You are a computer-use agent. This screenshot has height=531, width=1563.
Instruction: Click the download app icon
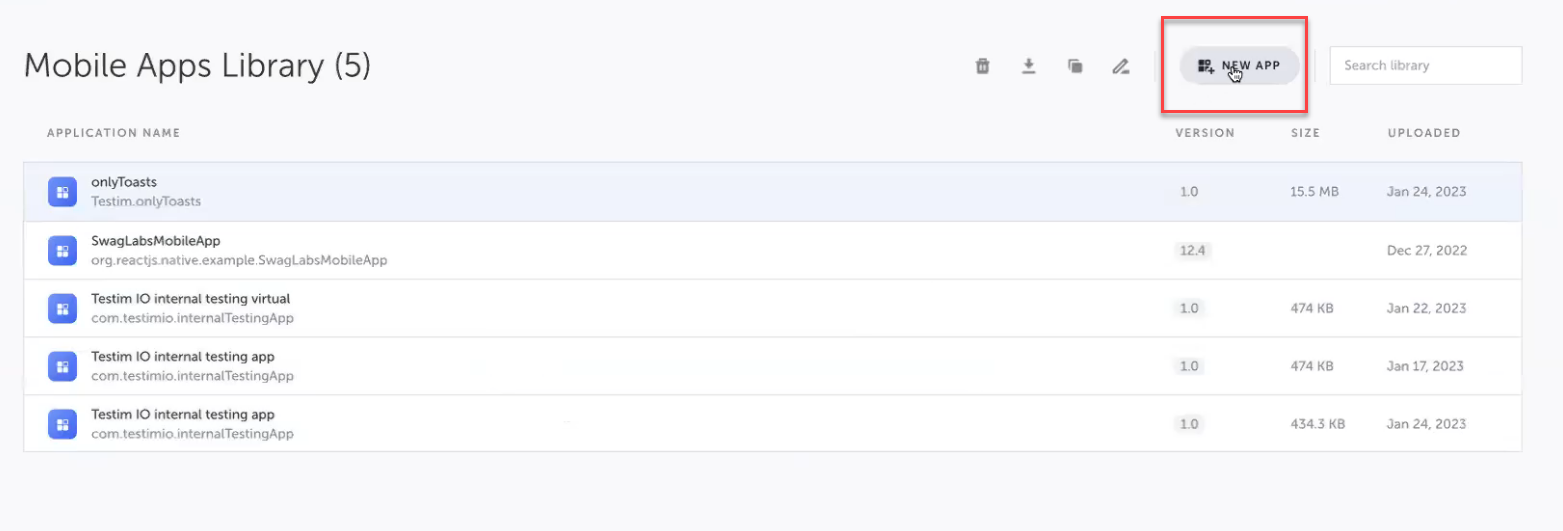1028,66
